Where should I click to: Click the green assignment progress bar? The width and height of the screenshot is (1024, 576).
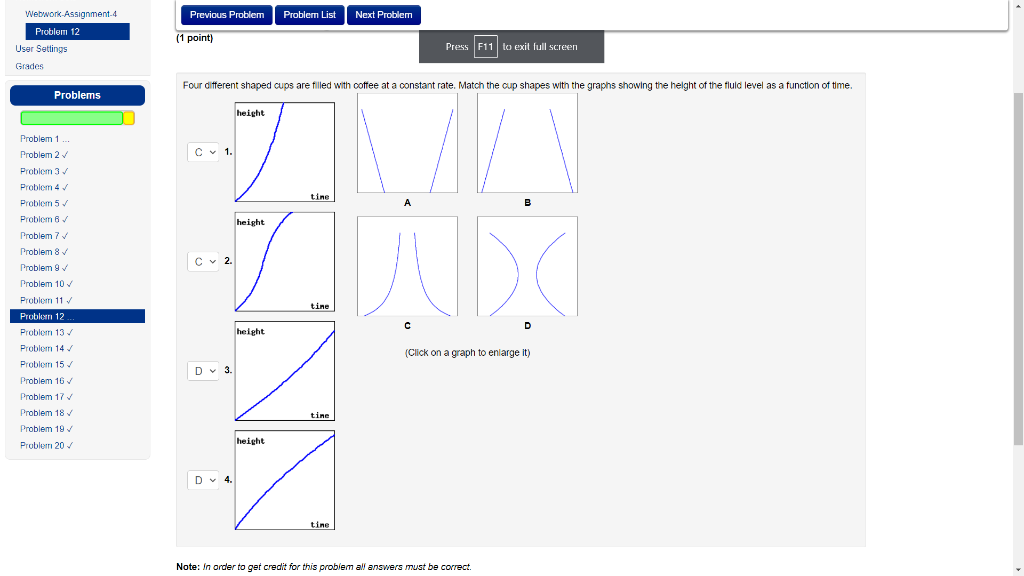tap(70, 117)
